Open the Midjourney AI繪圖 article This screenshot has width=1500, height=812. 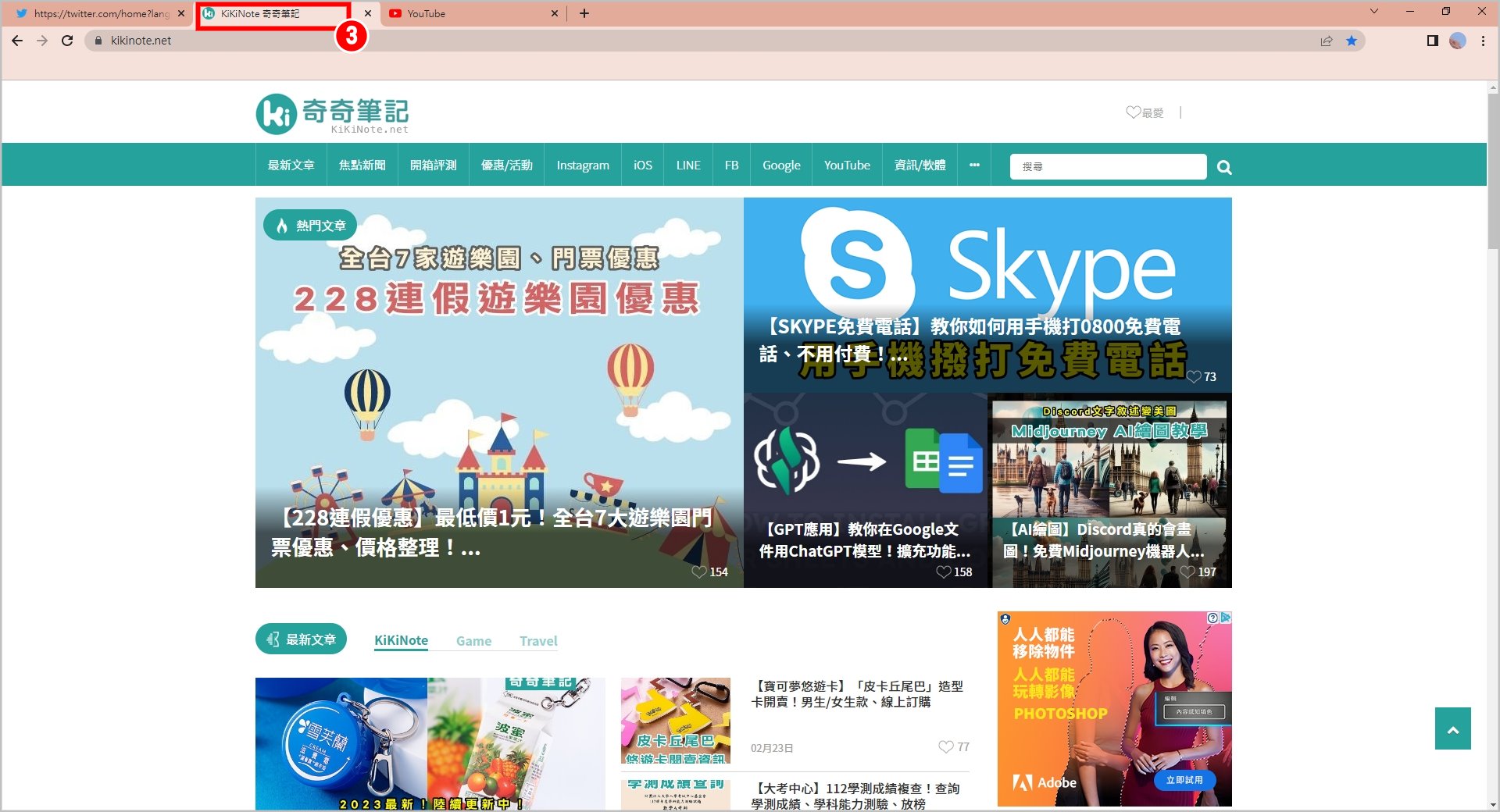tap(1110, 490)
